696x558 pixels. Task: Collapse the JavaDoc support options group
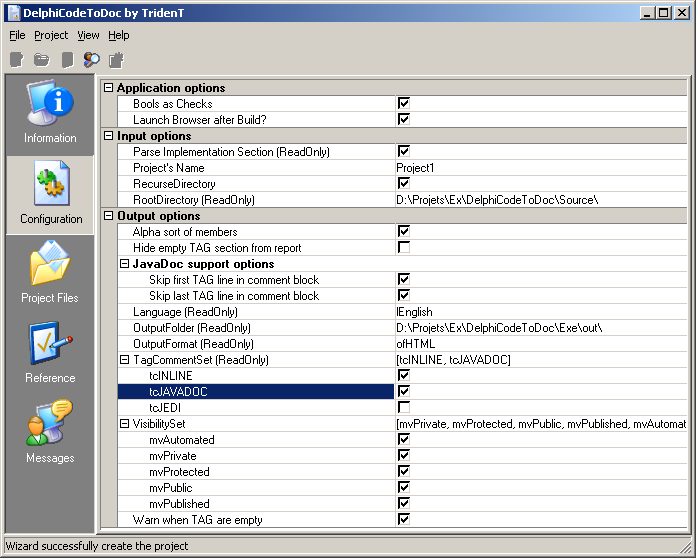pyautogui.click(x=125, y=264)
